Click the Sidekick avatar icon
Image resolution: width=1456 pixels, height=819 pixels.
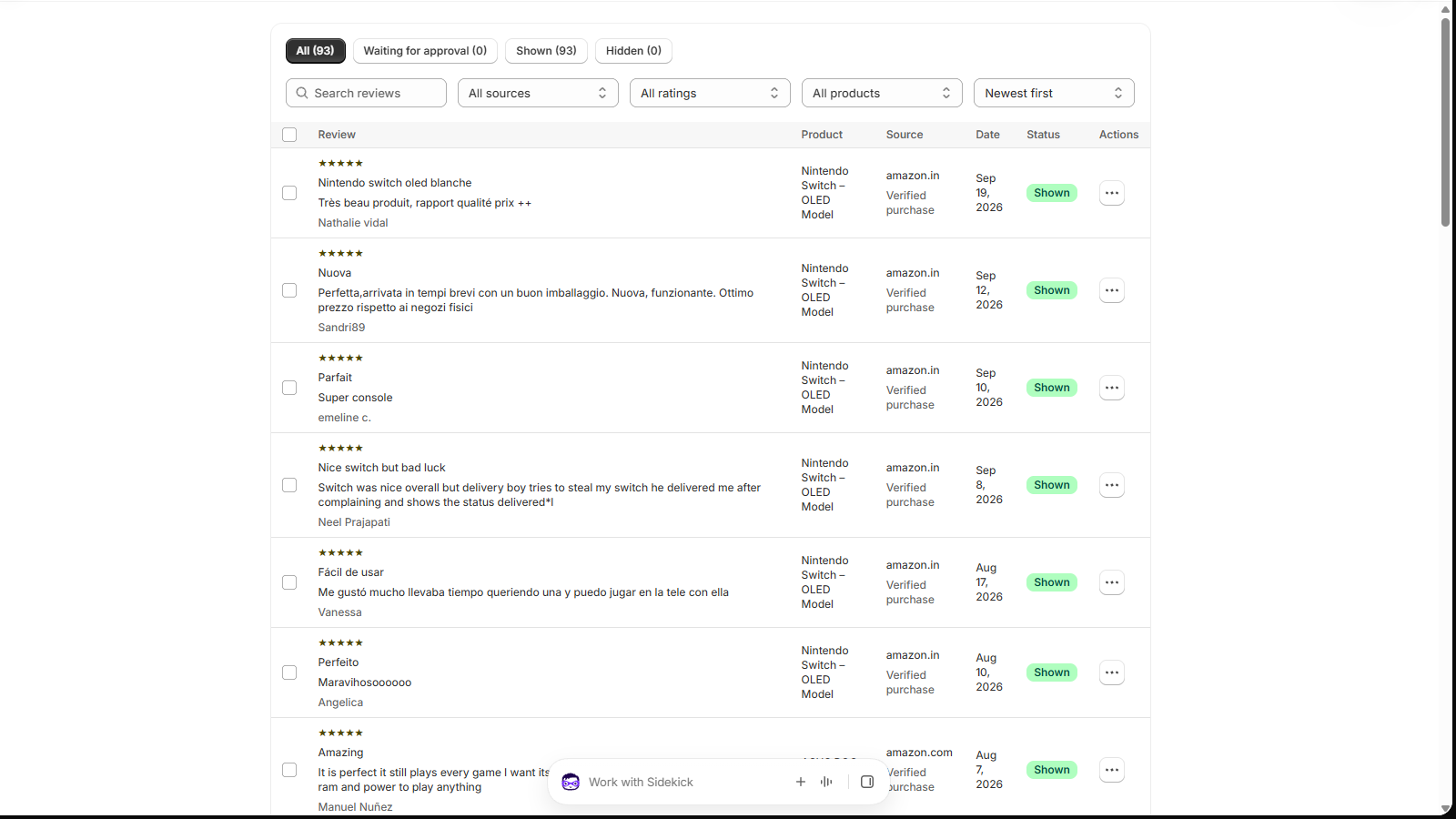[x=571, y=782]
